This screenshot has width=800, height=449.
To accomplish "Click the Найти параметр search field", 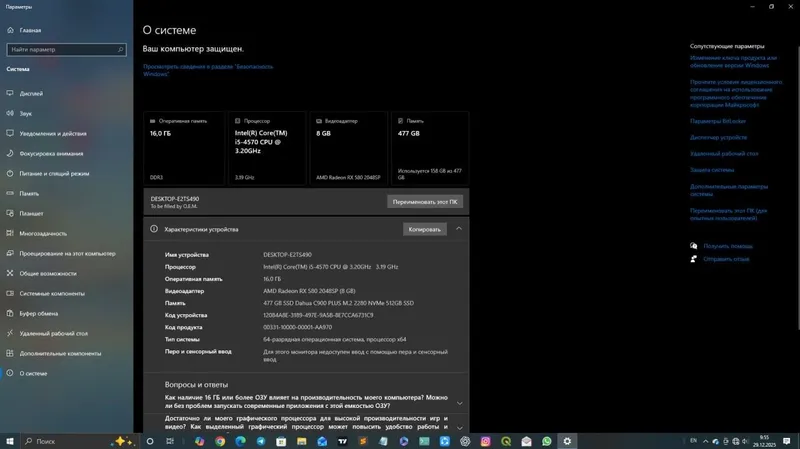I will pos(66,49).
